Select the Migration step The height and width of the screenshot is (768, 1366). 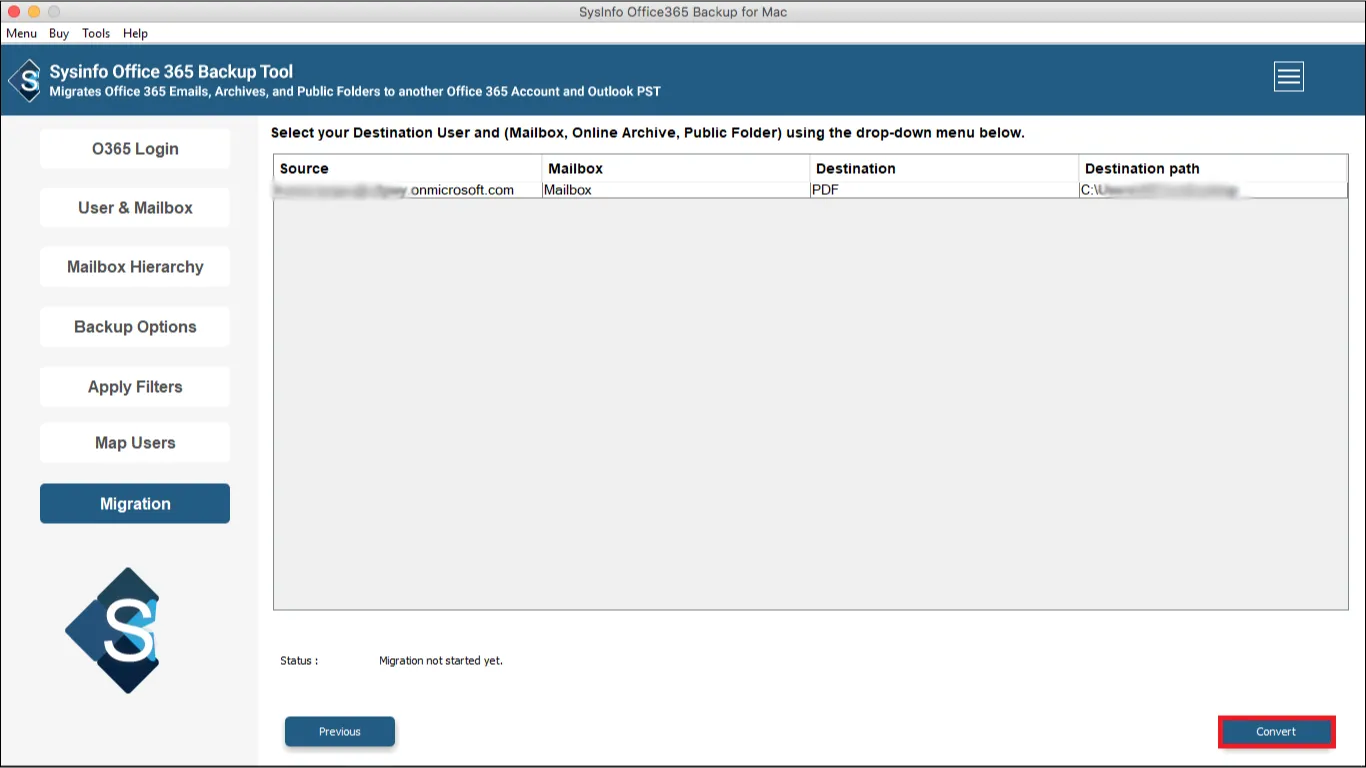[x=135, y=504]
